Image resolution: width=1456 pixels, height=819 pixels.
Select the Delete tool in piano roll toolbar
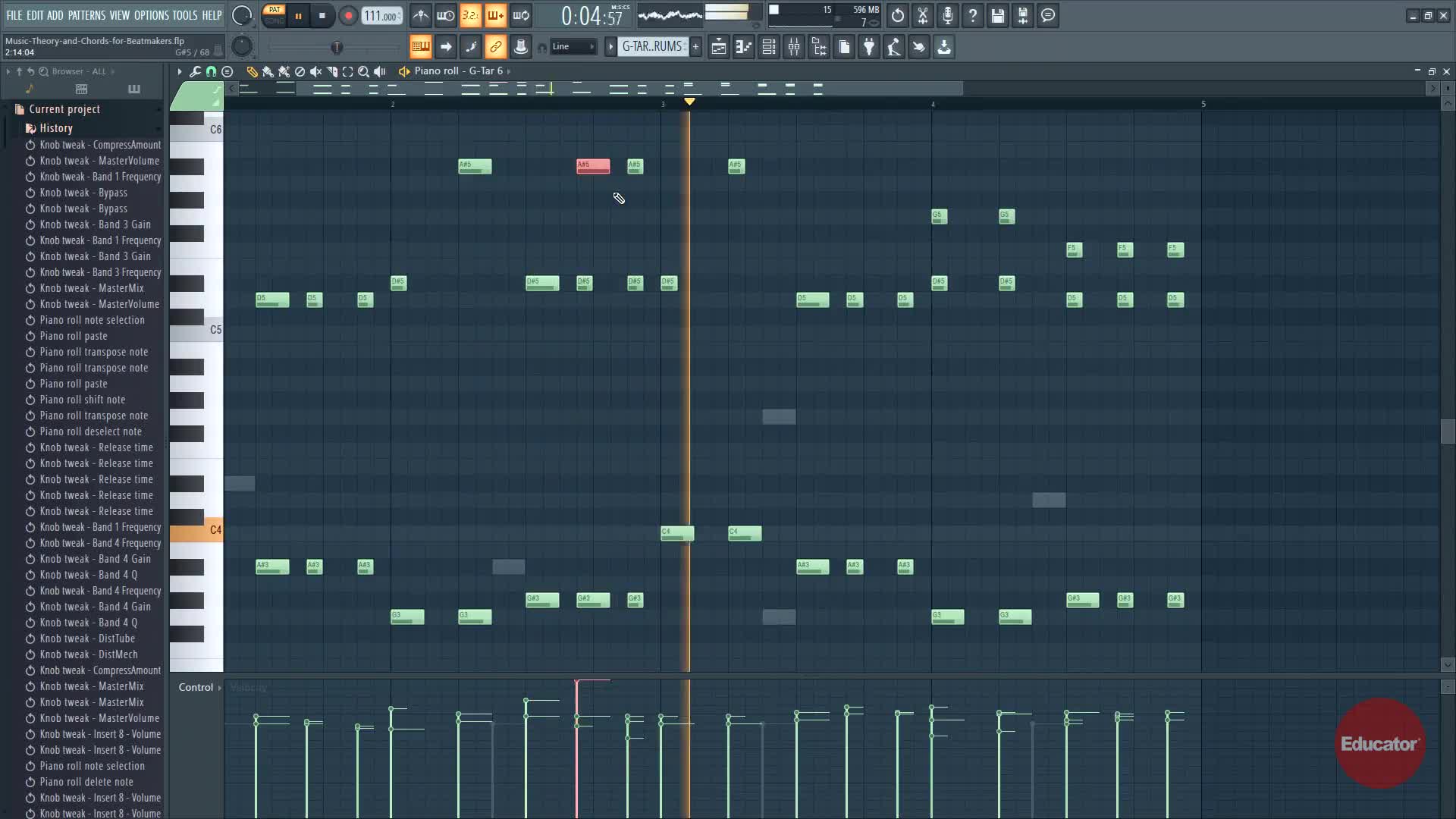coord(300,71)
